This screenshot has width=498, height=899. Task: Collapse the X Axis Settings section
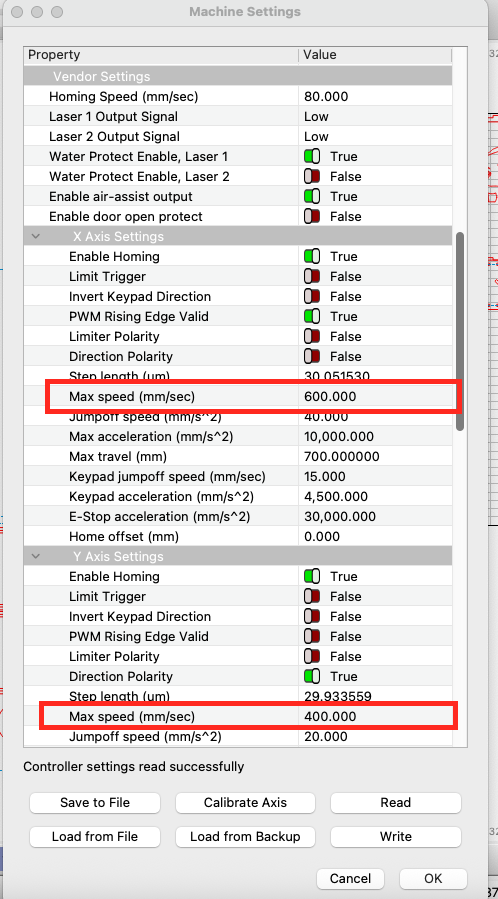click(36, 236)
